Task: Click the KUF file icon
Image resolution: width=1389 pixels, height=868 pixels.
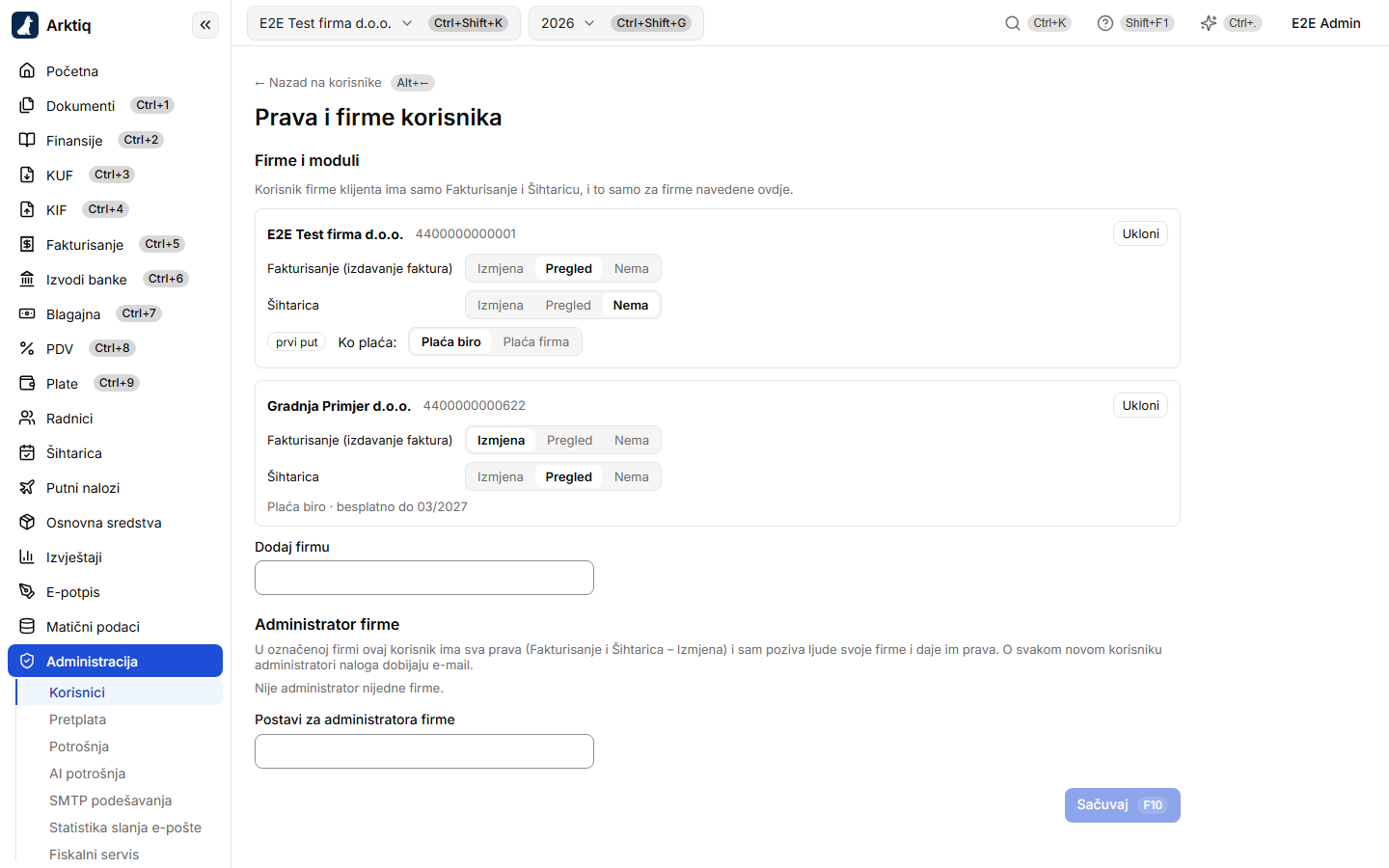Action: pos(27,175)
